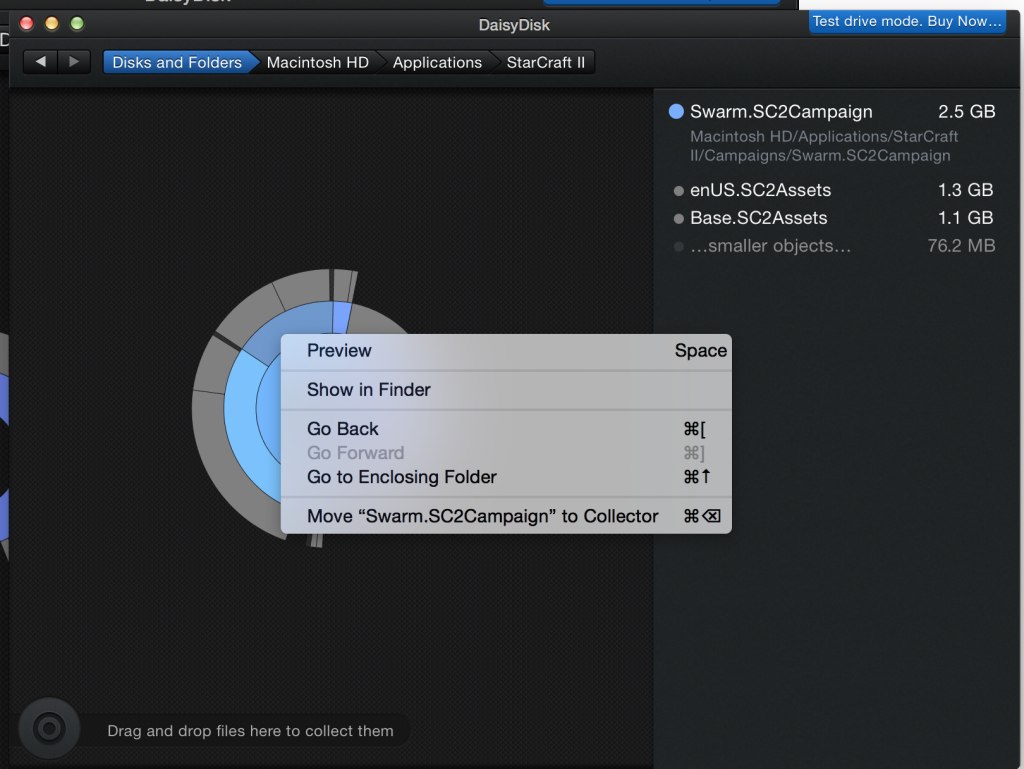Click the 2.5 GB size value
Viewport: 1024px width, 769px height.
click(x=967, y=112)
